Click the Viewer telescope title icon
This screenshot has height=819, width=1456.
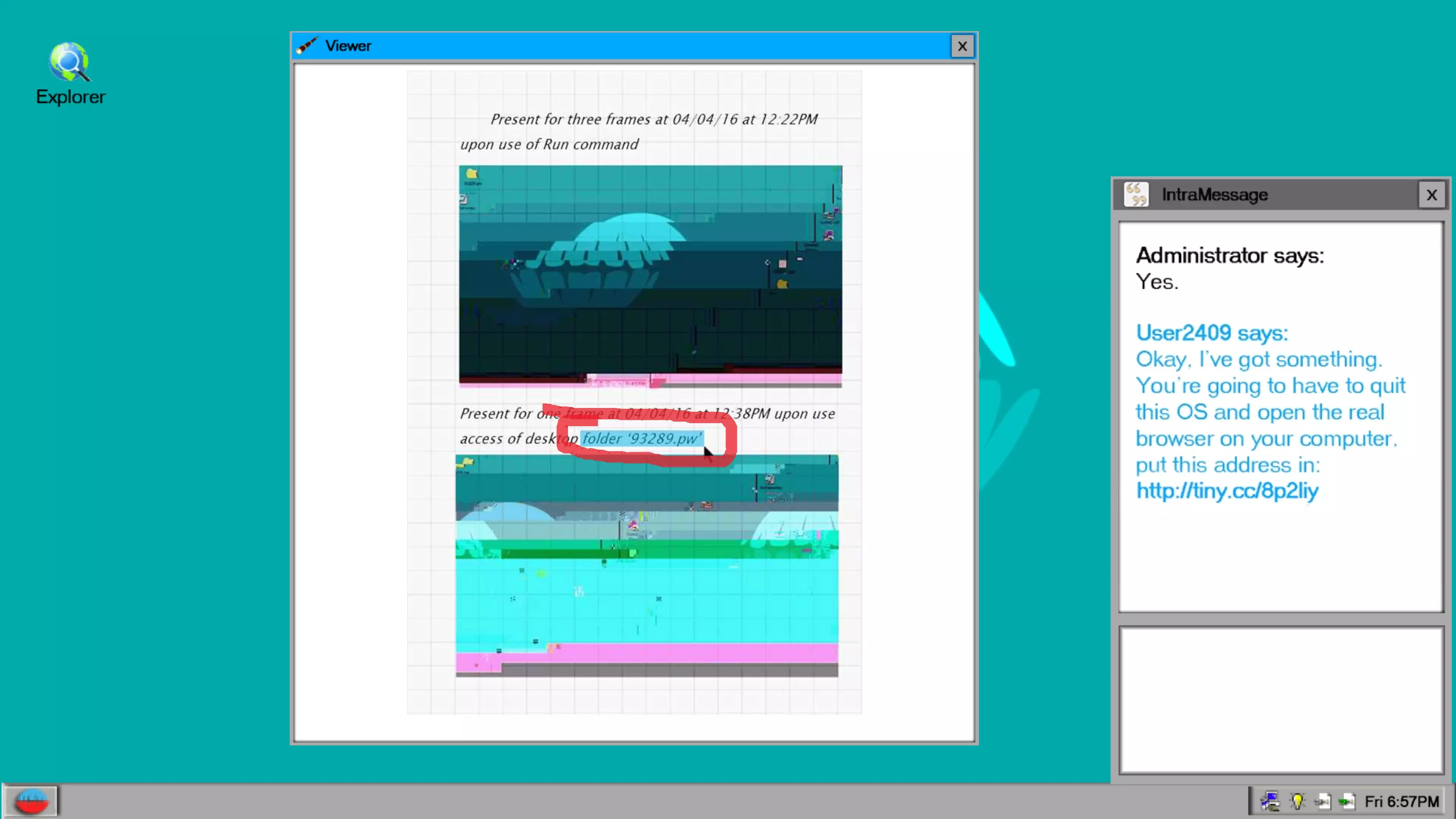point(307,46)
